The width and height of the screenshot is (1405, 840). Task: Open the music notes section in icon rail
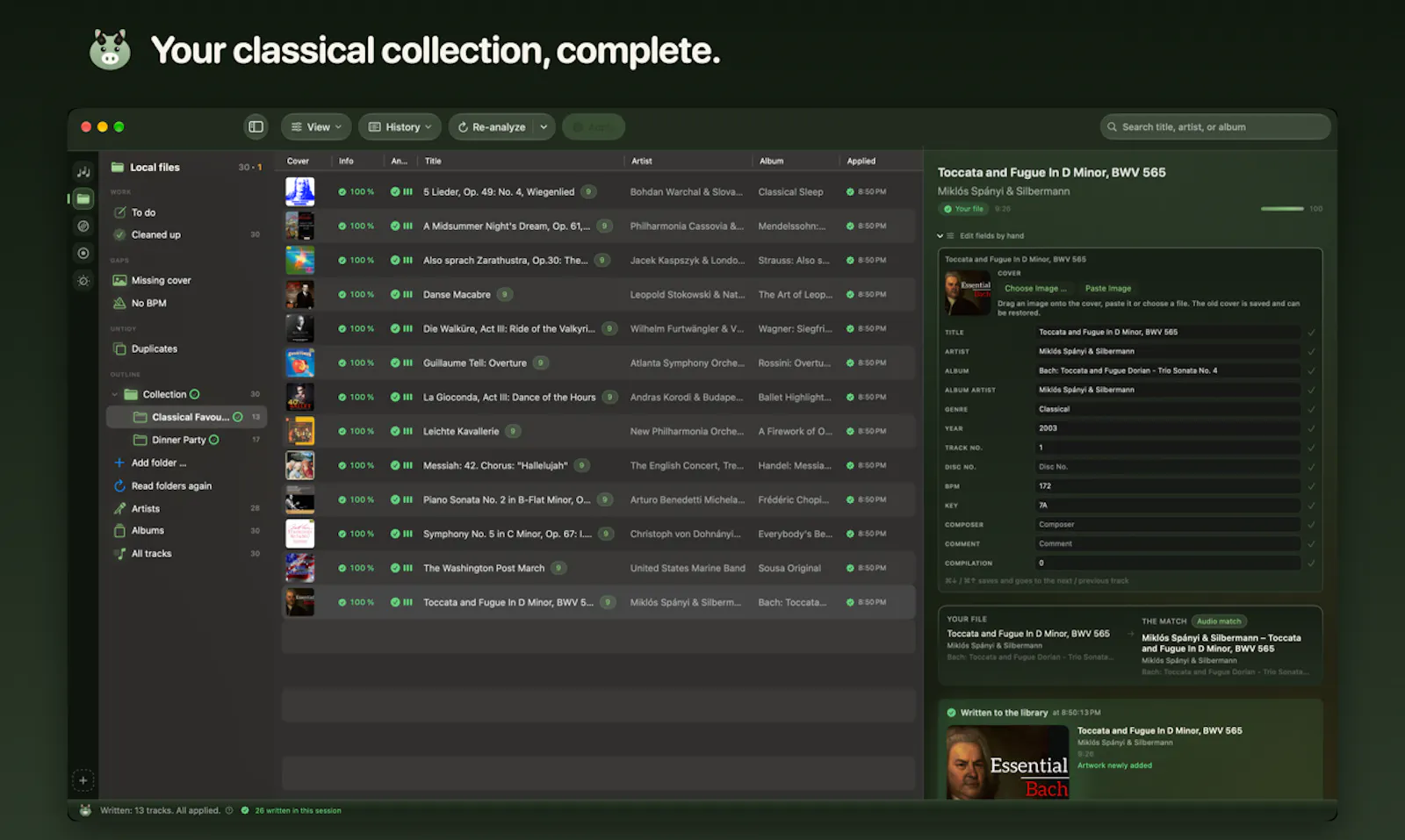point(83,171)
